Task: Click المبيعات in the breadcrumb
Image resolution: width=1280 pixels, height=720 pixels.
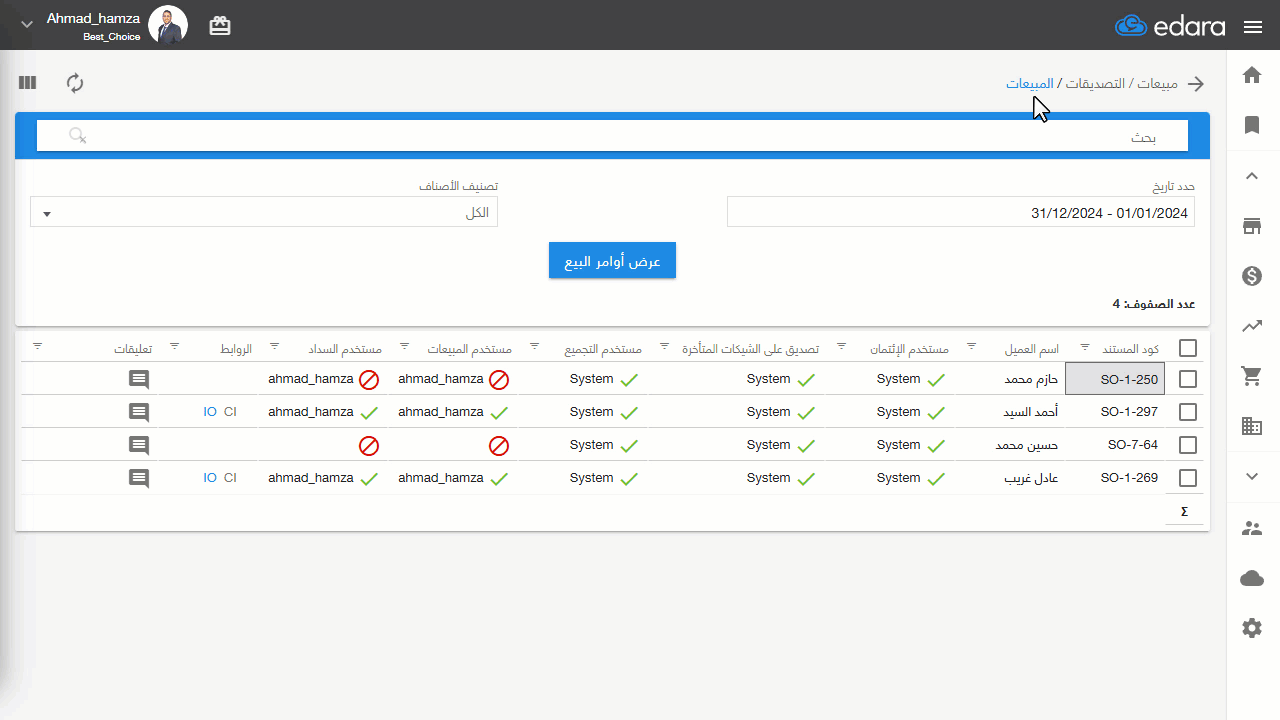Action: (1030, 83)
